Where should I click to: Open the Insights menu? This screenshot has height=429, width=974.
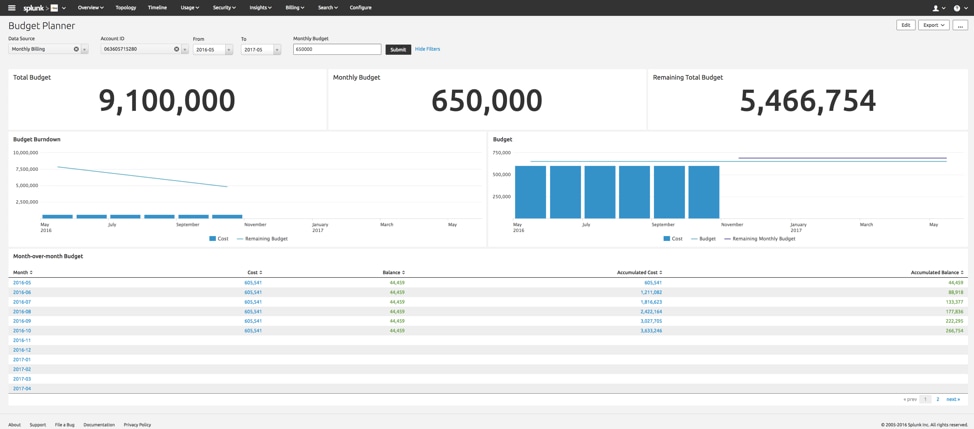tap(260, 7)
